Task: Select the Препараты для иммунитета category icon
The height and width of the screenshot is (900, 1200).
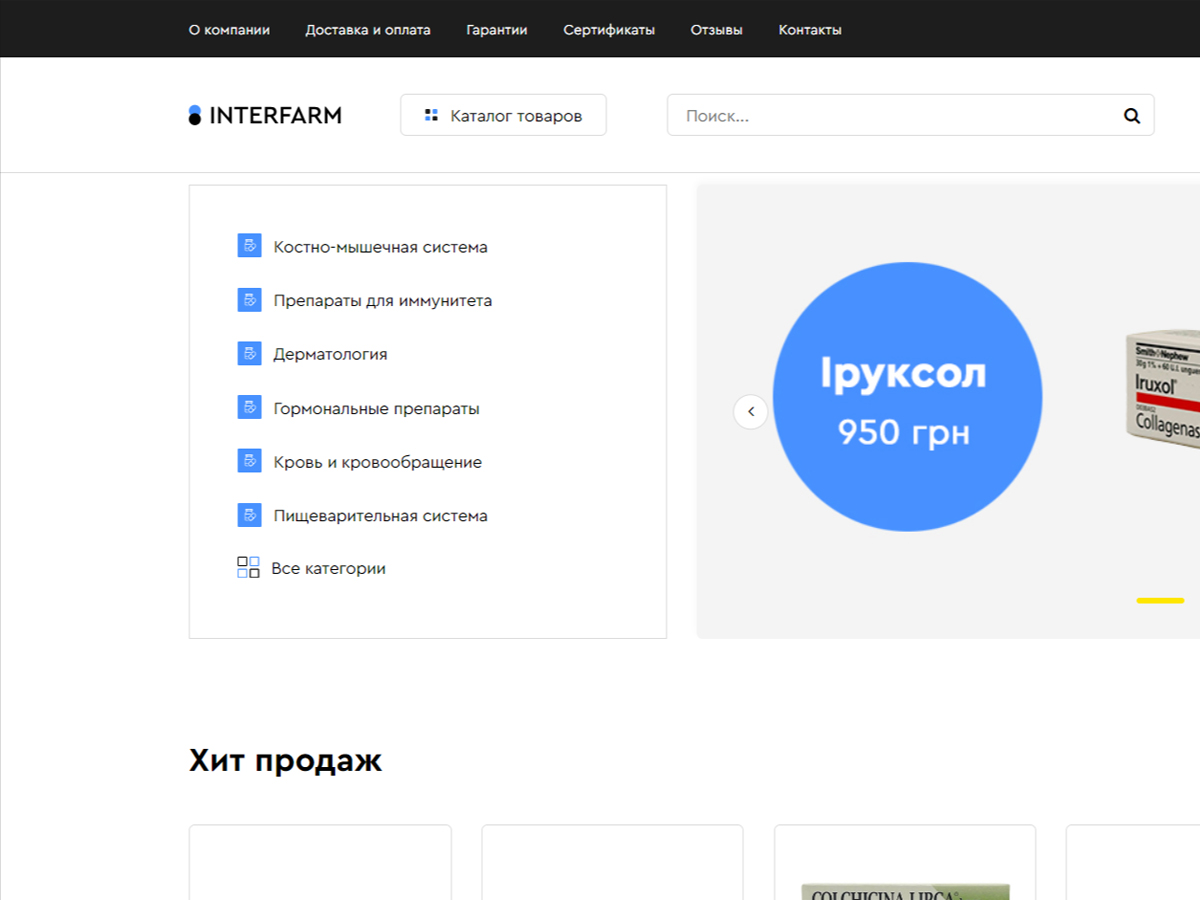Action: point(249,299)
